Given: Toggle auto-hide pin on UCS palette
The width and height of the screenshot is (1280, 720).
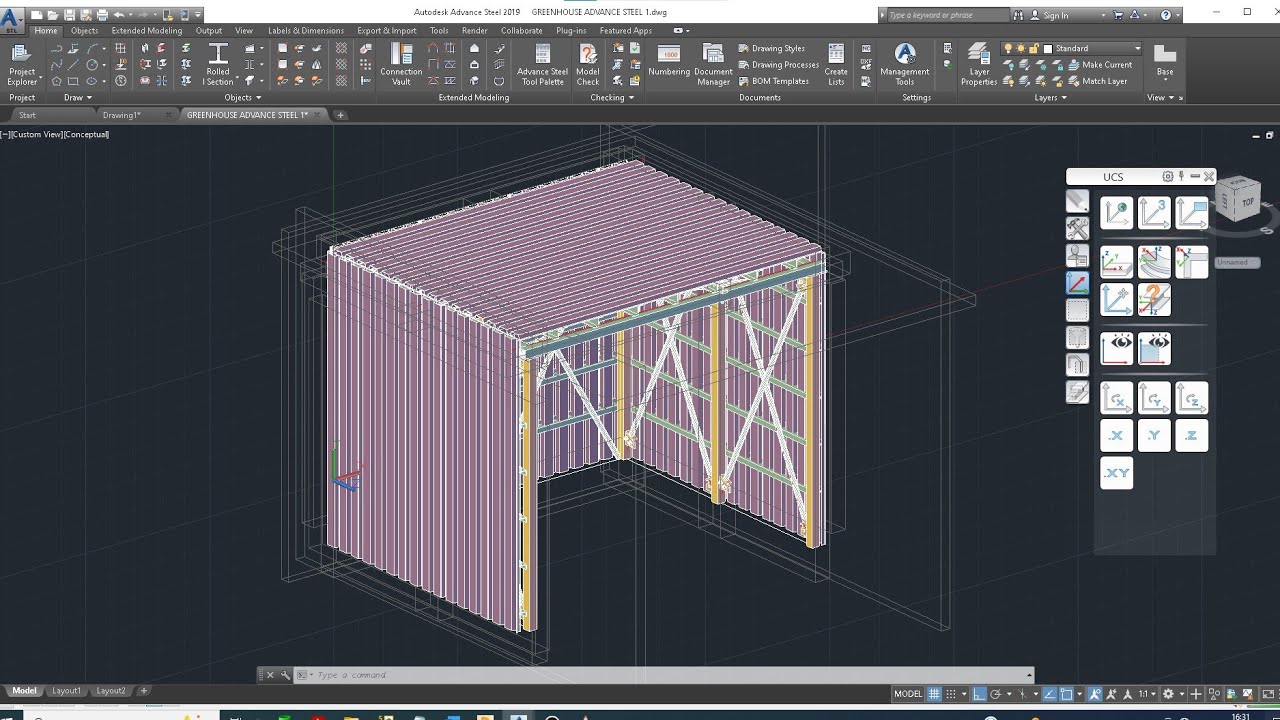Looking at the screenshot, I should [x=1181, y=176].
